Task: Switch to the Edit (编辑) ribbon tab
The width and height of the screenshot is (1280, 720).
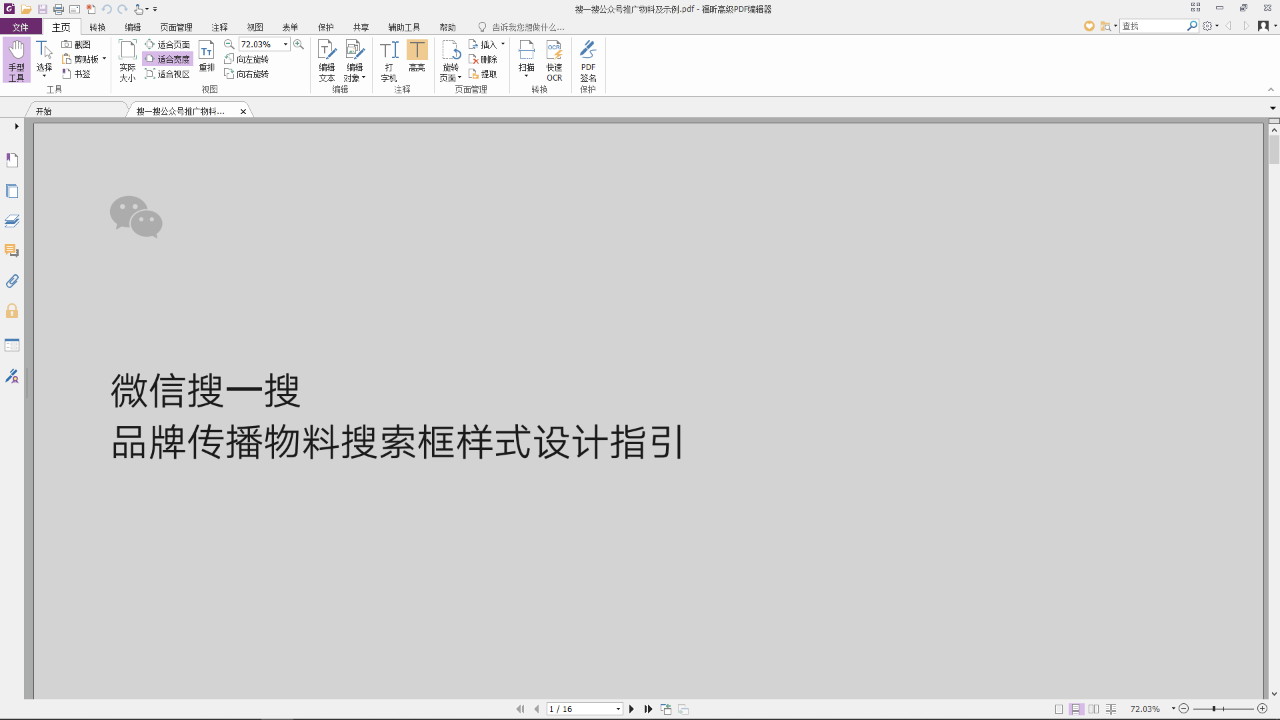Action: [133, 27]
